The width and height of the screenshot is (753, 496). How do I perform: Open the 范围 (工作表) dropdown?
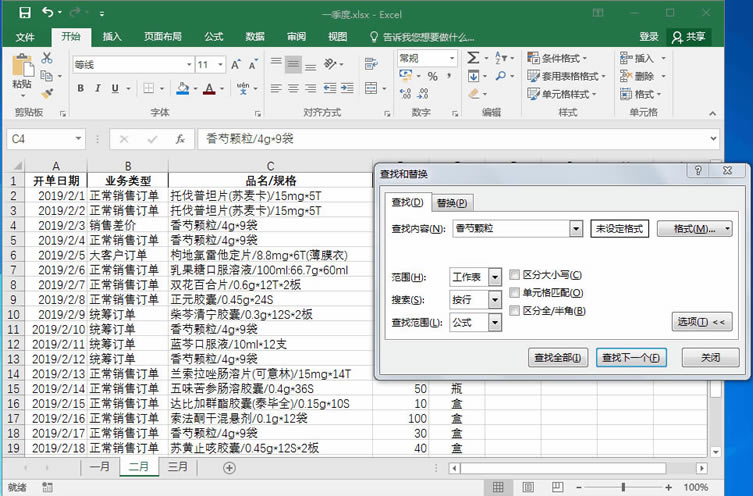(496, 277)
